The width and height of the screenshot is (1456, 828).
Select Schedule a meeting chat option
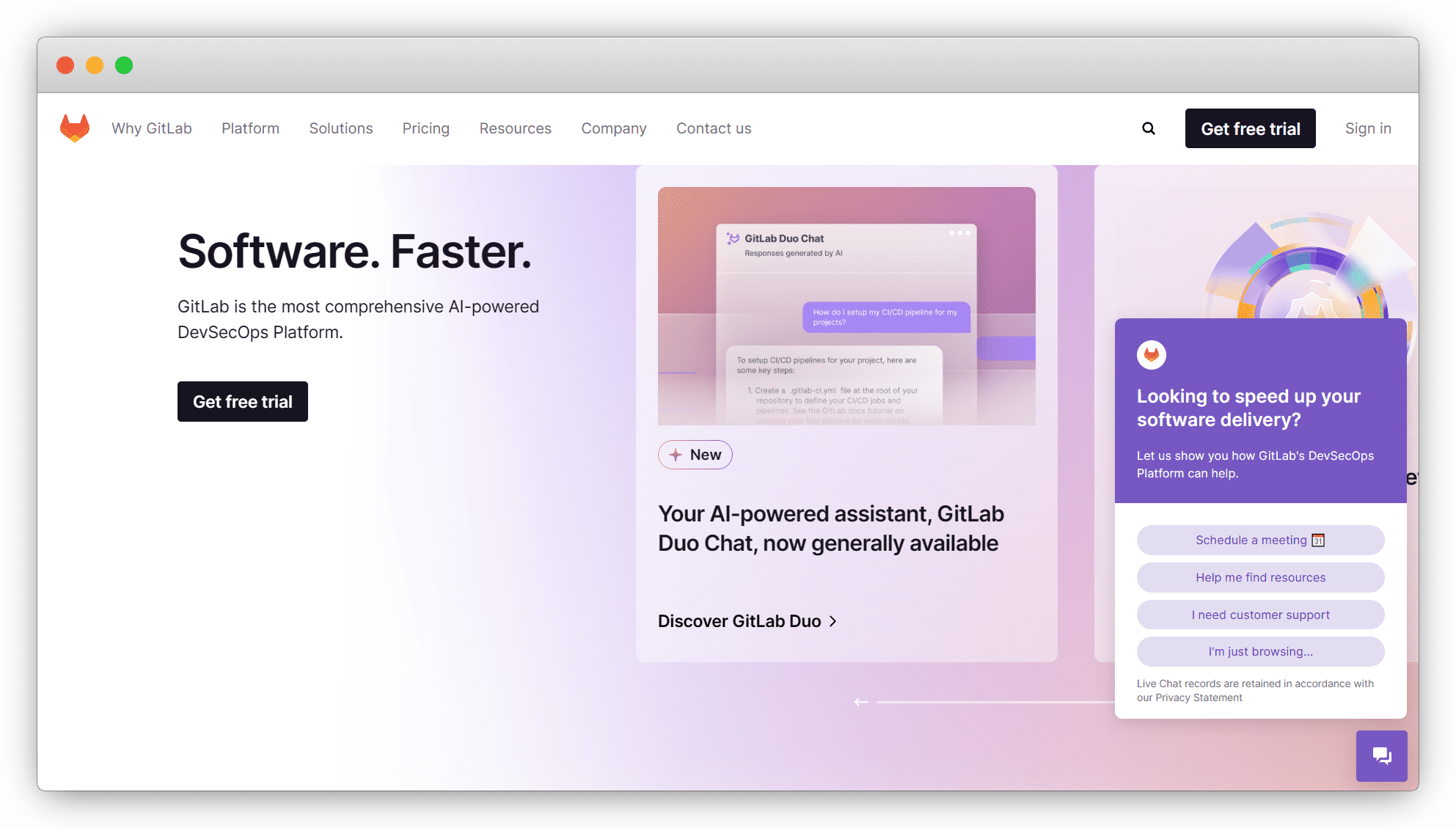tap(1260, 540)
